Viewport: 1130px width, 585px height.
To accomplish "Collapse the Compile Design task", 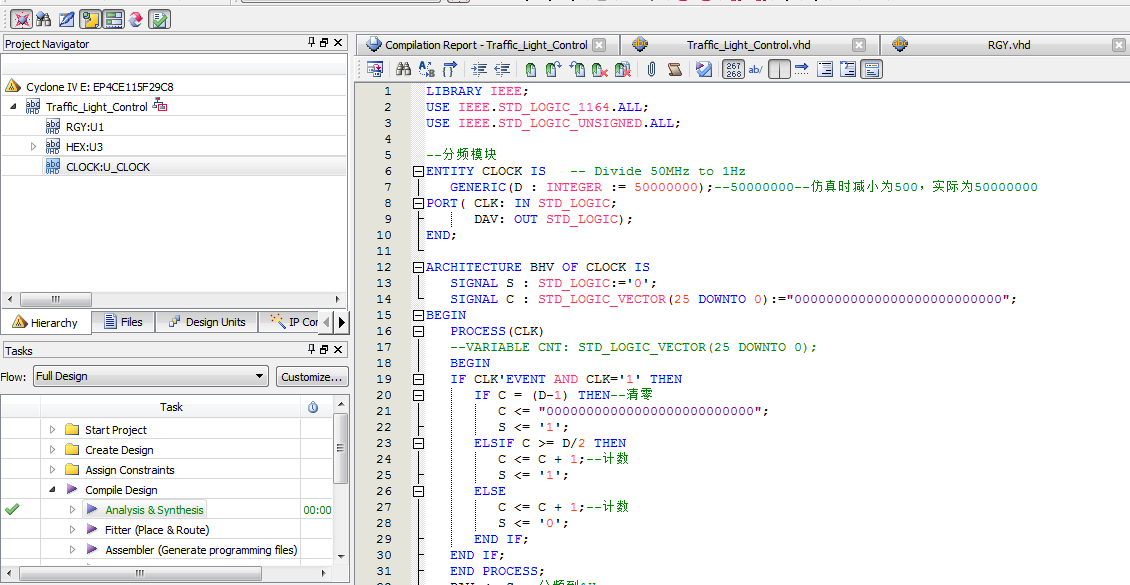I will pyautogui.click(x=52, y=489).
